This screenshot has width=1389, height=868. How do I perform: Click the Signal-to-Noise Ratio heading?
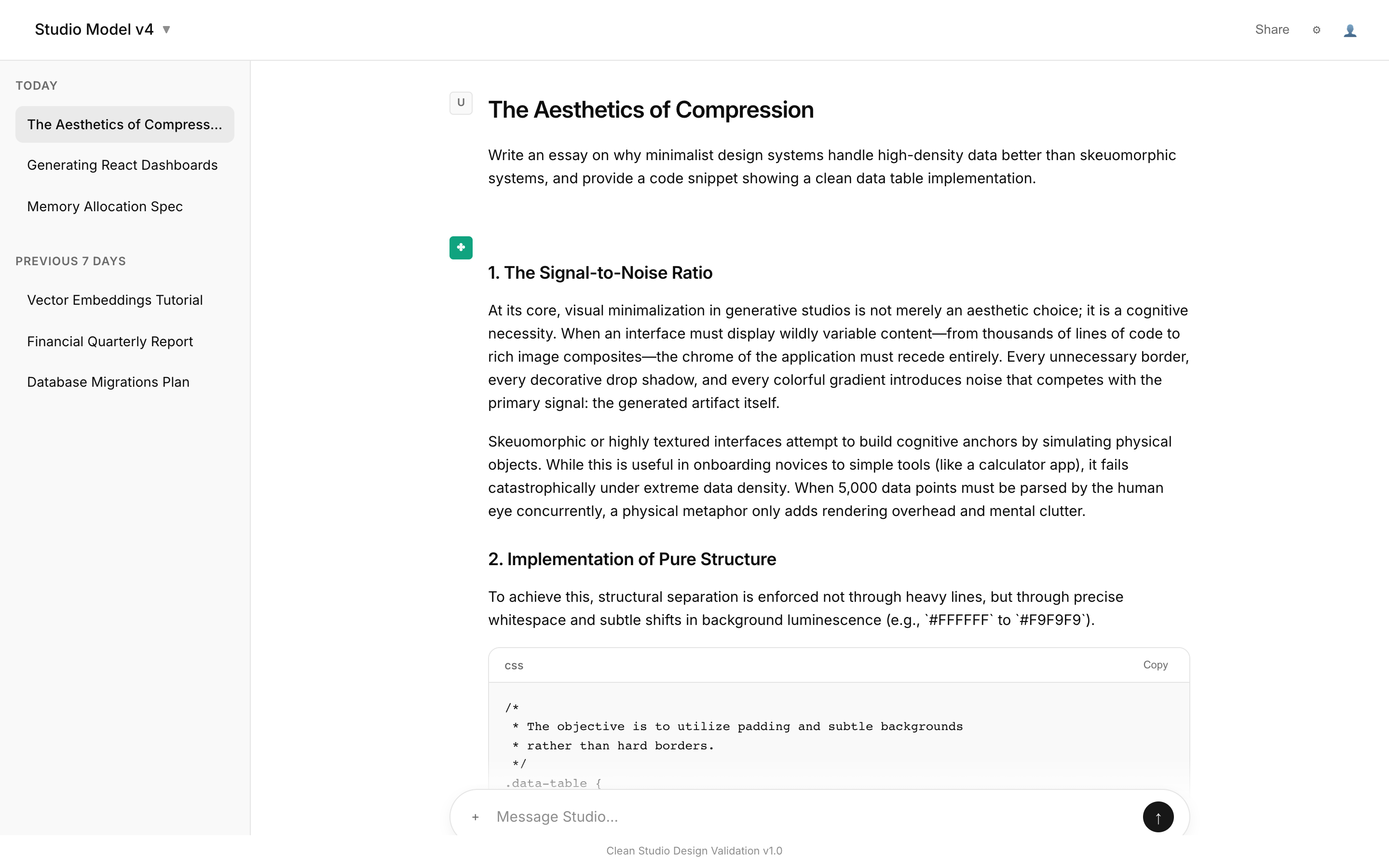(x=600, y=272)
